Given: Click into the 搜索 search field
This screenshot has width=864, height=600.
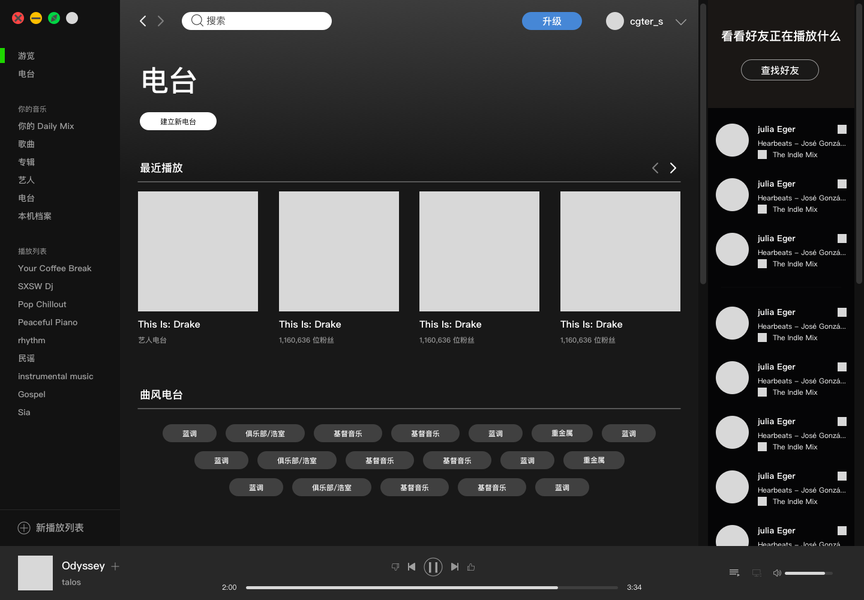Looking at the screenshot, I should (x=257, y=21).
